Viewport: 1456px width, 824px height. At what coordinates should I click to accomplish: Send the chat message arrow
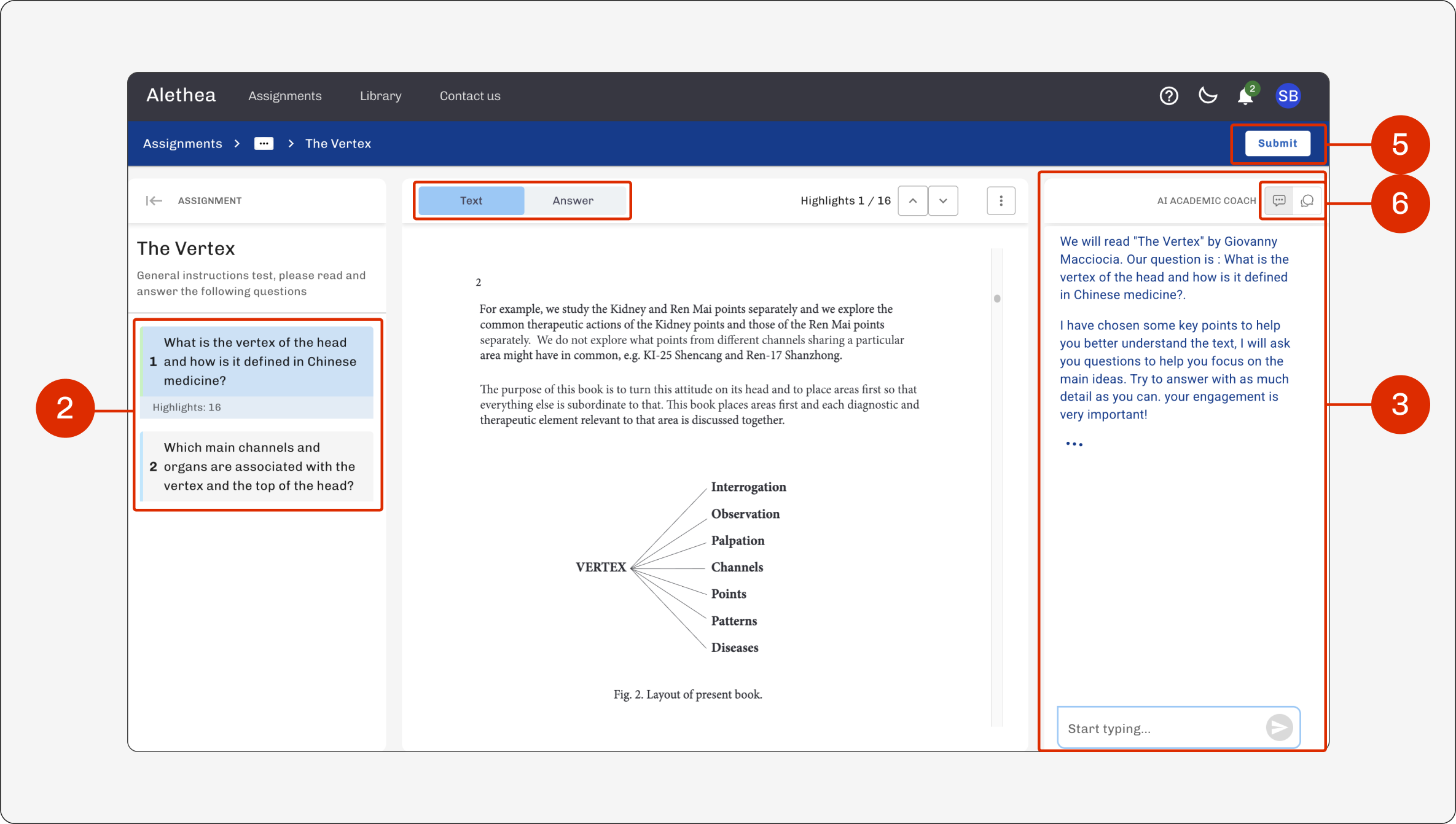tap(1279, 728)
